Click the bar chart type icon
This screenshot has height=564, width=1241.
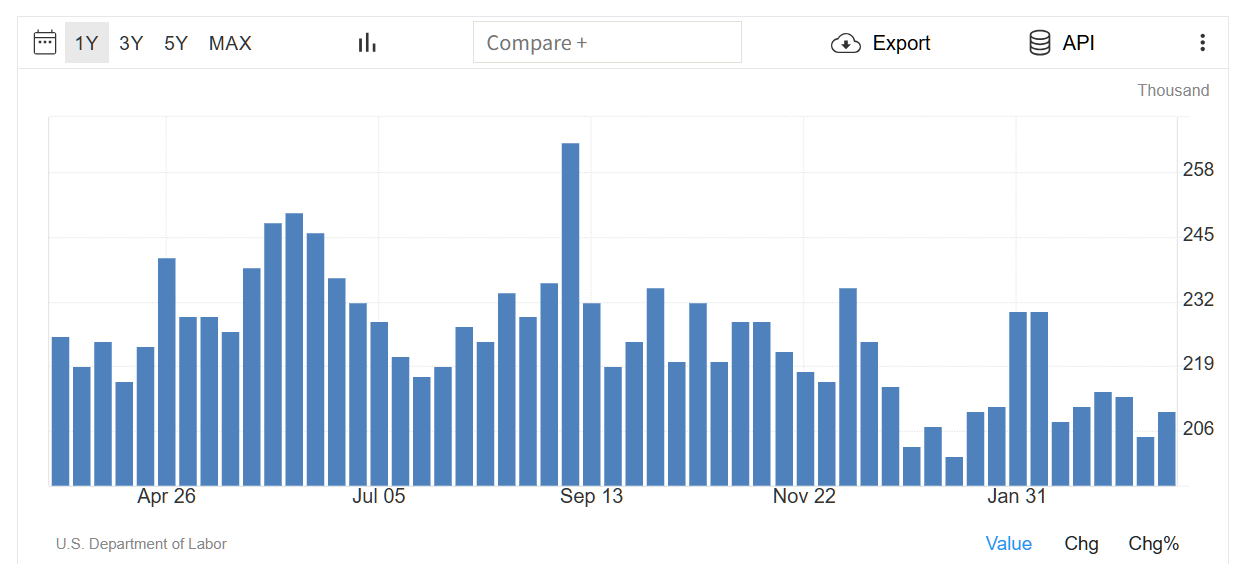[367, 42]
